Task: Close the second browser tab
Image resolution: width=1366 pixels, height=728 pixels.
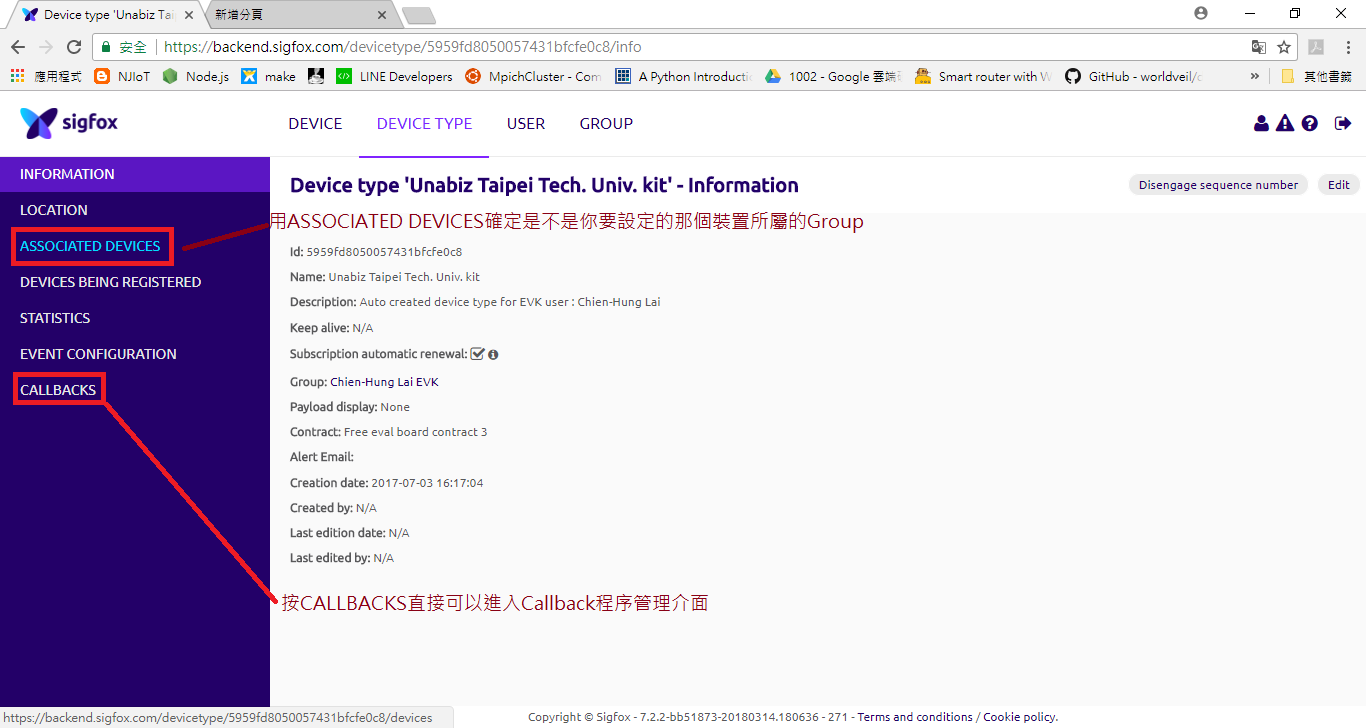Action: click(x=382, y=15)
